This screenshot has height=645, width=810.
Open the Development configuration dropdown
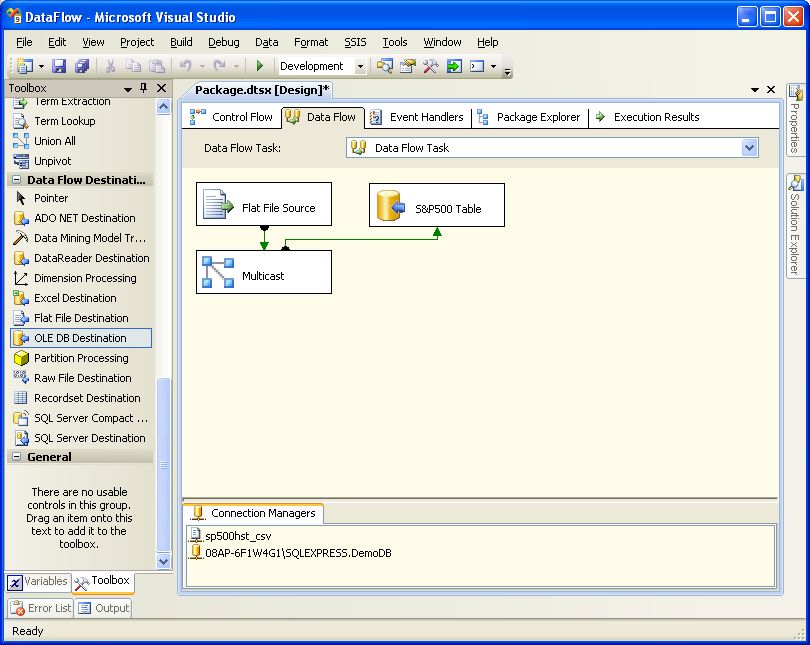click(361, 66)
